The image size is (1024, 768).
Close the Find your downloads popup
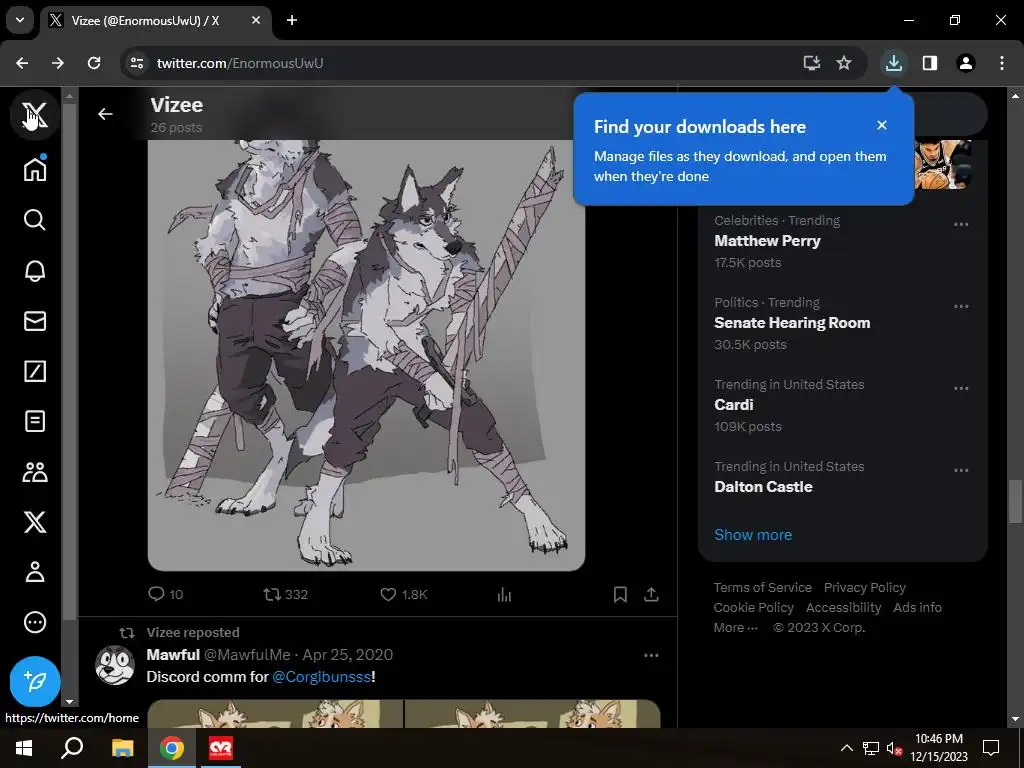click(x=882, y=125)
